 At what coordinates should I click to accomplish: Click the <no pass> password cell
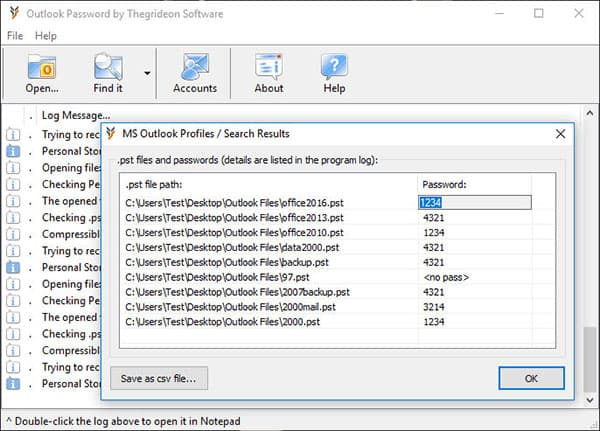446,278
